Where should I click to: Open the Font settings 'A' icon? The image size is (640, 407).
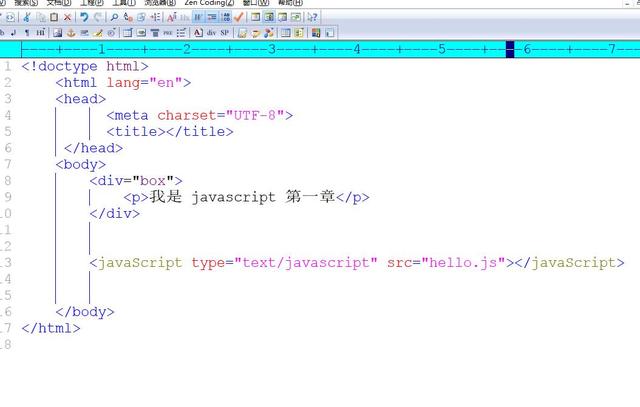pyautogui.click(x=171, y=17)
